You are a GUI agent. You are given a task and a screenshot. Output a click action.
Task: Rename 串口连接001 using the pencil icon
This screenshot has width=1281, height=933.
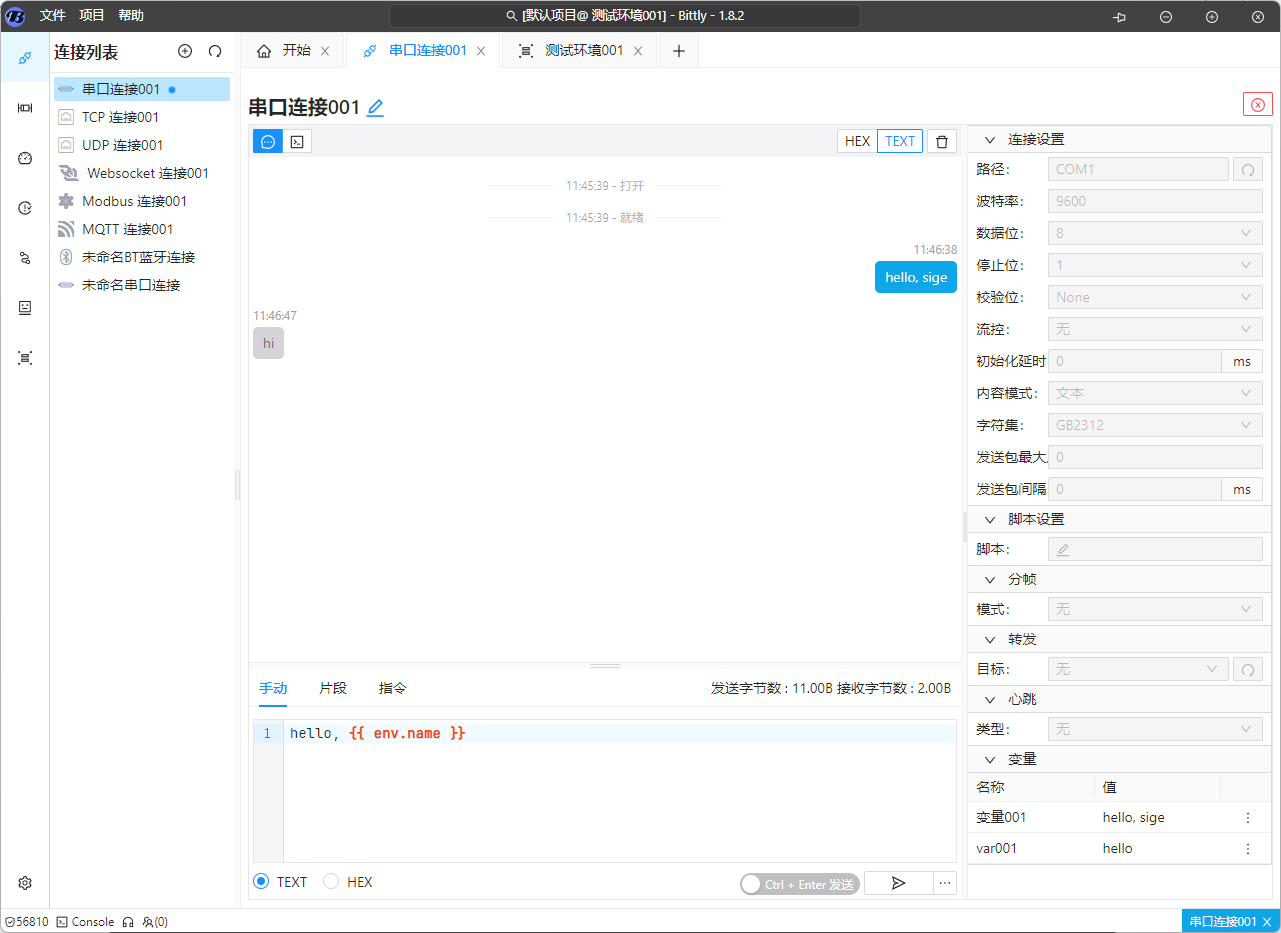[x=375, y=106]
